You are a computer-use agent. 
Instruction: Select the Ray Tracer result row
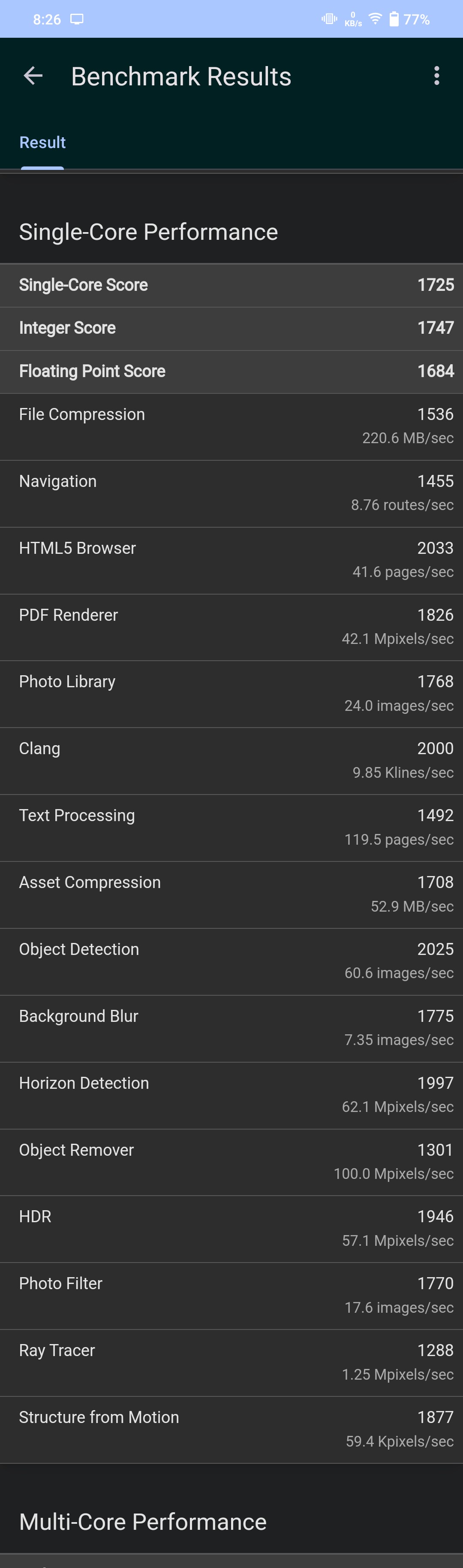pos(231,1362)
